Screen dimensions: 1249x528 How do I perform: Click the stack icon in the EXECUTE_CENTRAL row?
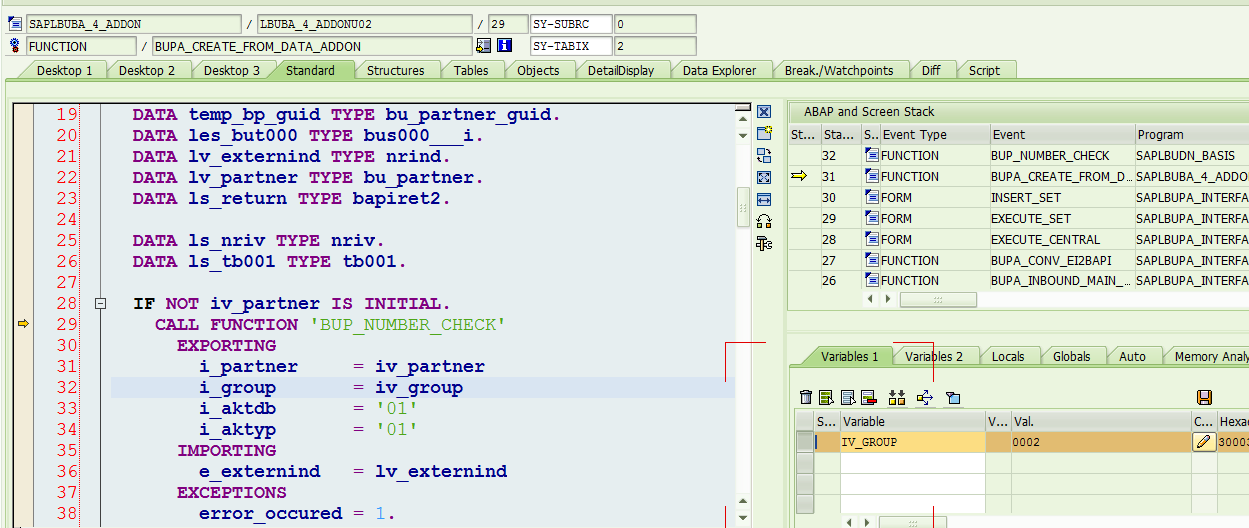tap(872, 239)
